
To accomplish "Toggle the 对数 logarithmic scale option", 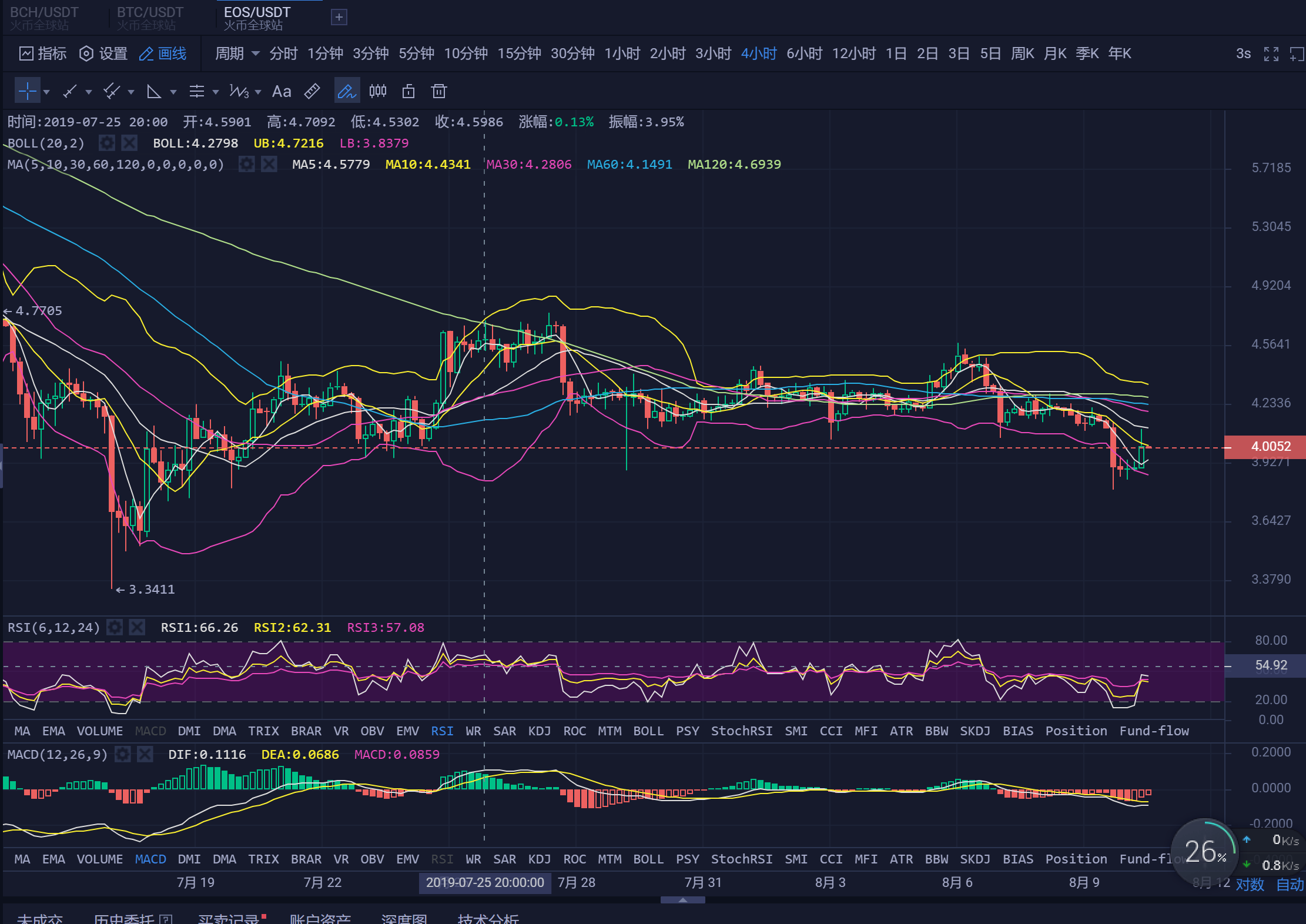I will click(x=1250, y=885).
